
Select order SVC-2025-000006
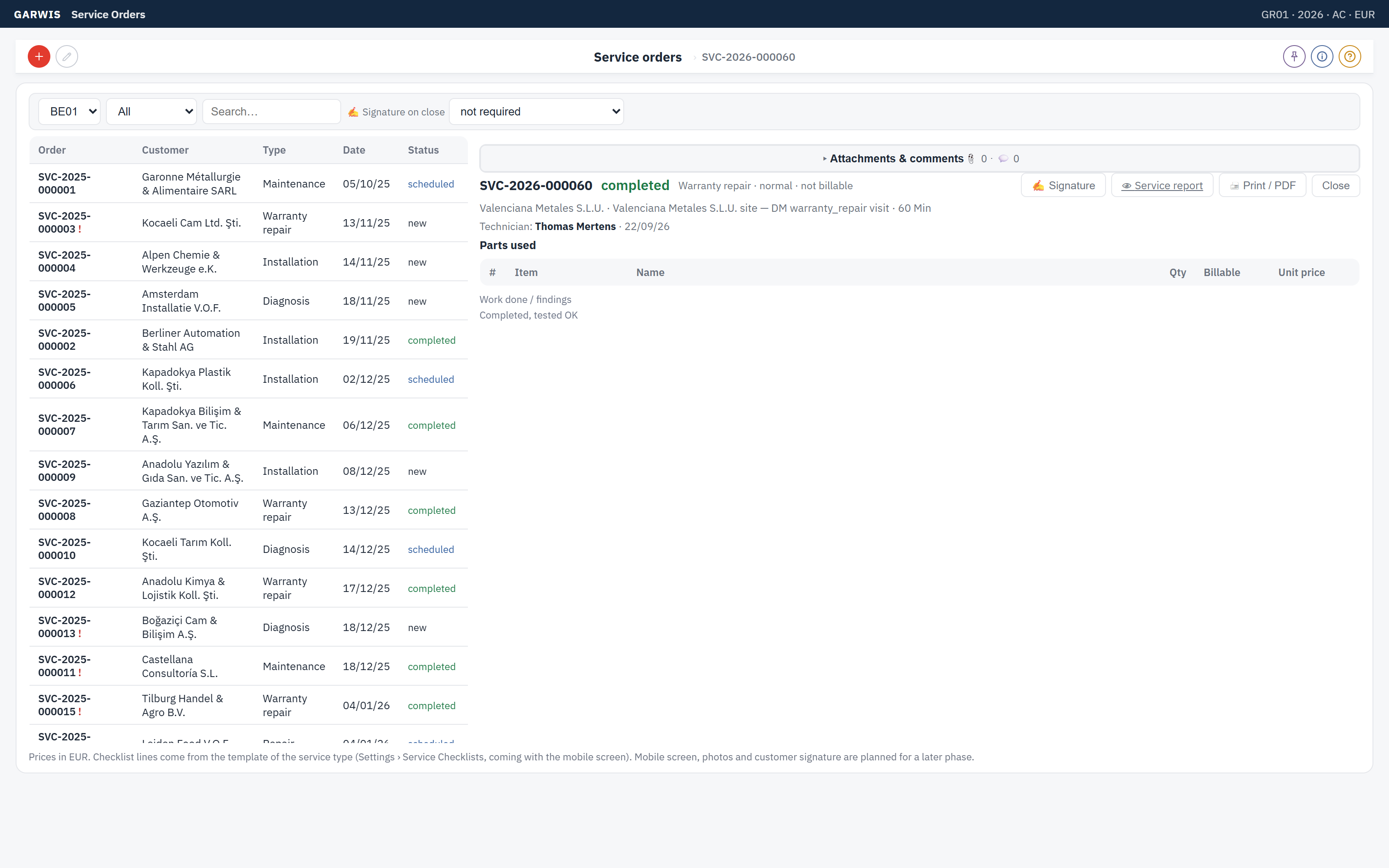pyautogui.click(x=249, y=379)
